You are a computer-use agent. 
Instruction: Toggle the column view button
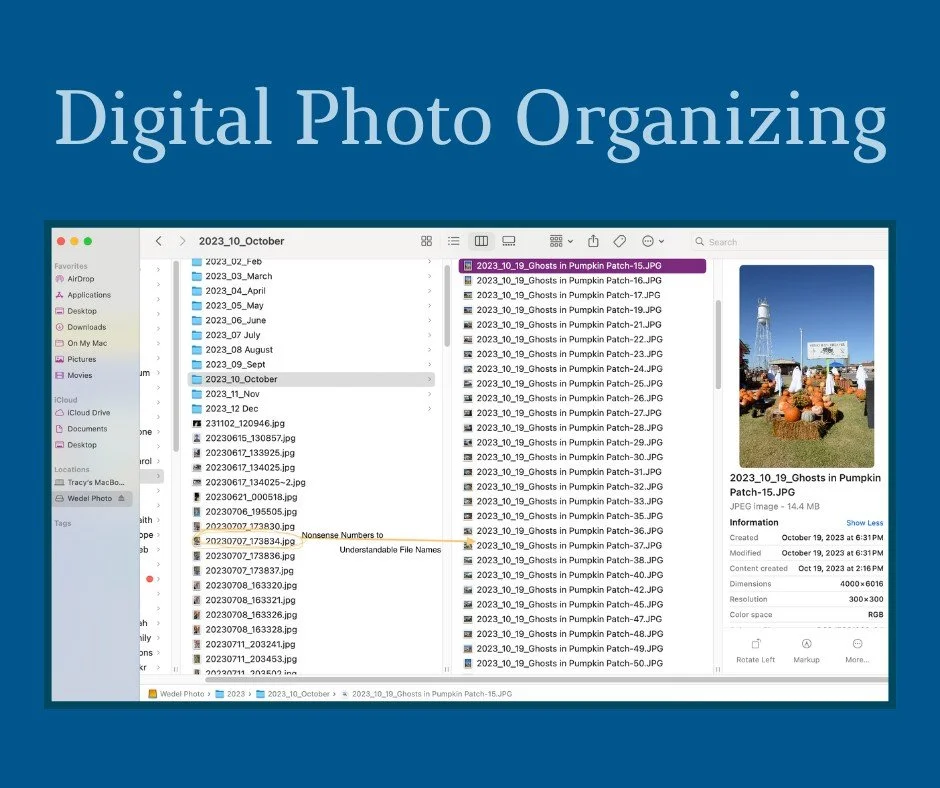point(481,241)
